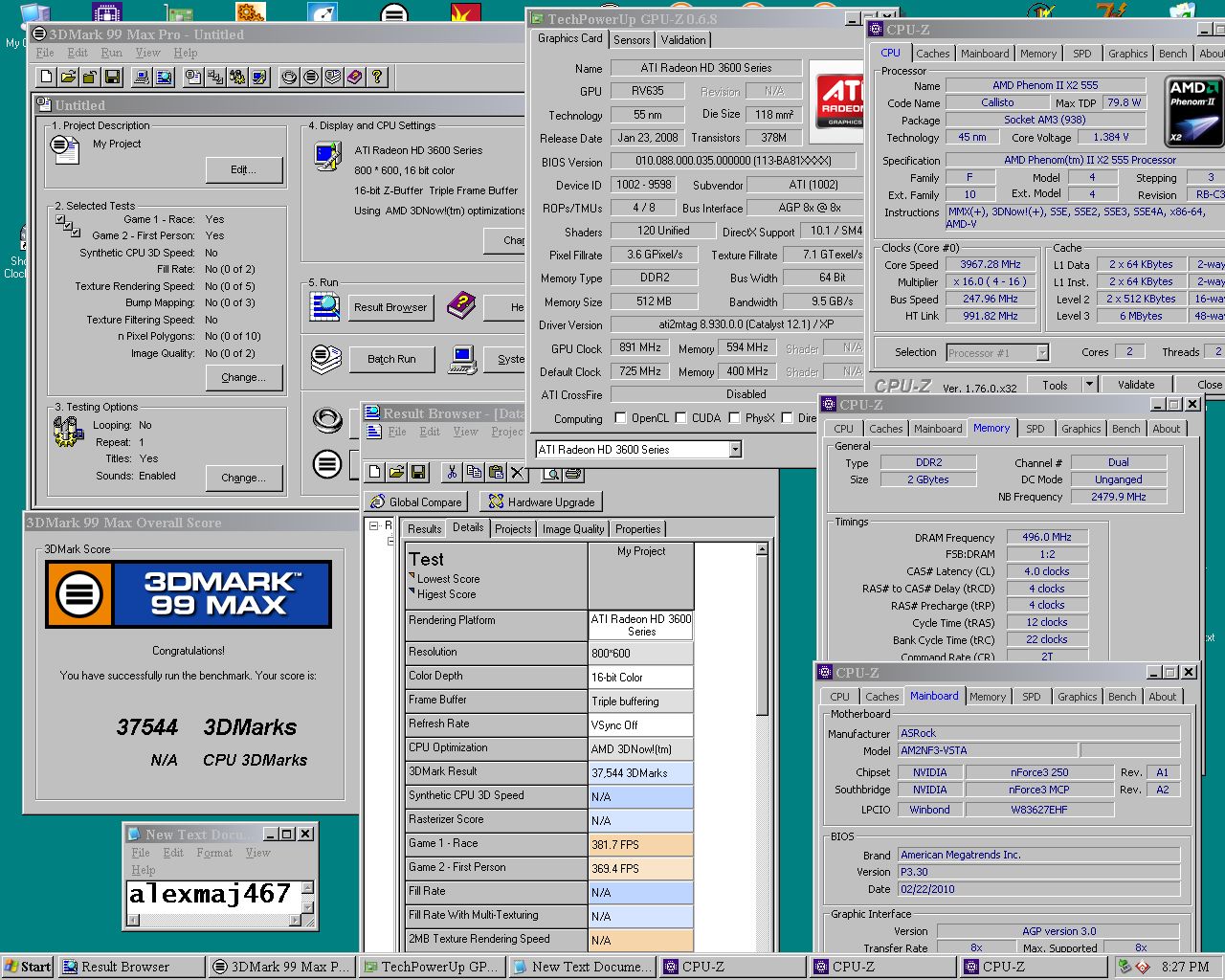The width and height of the screenshot is (1225, 980).
Task: Click Notepad text area with alexmaj467
Action: tap(213, 896)
